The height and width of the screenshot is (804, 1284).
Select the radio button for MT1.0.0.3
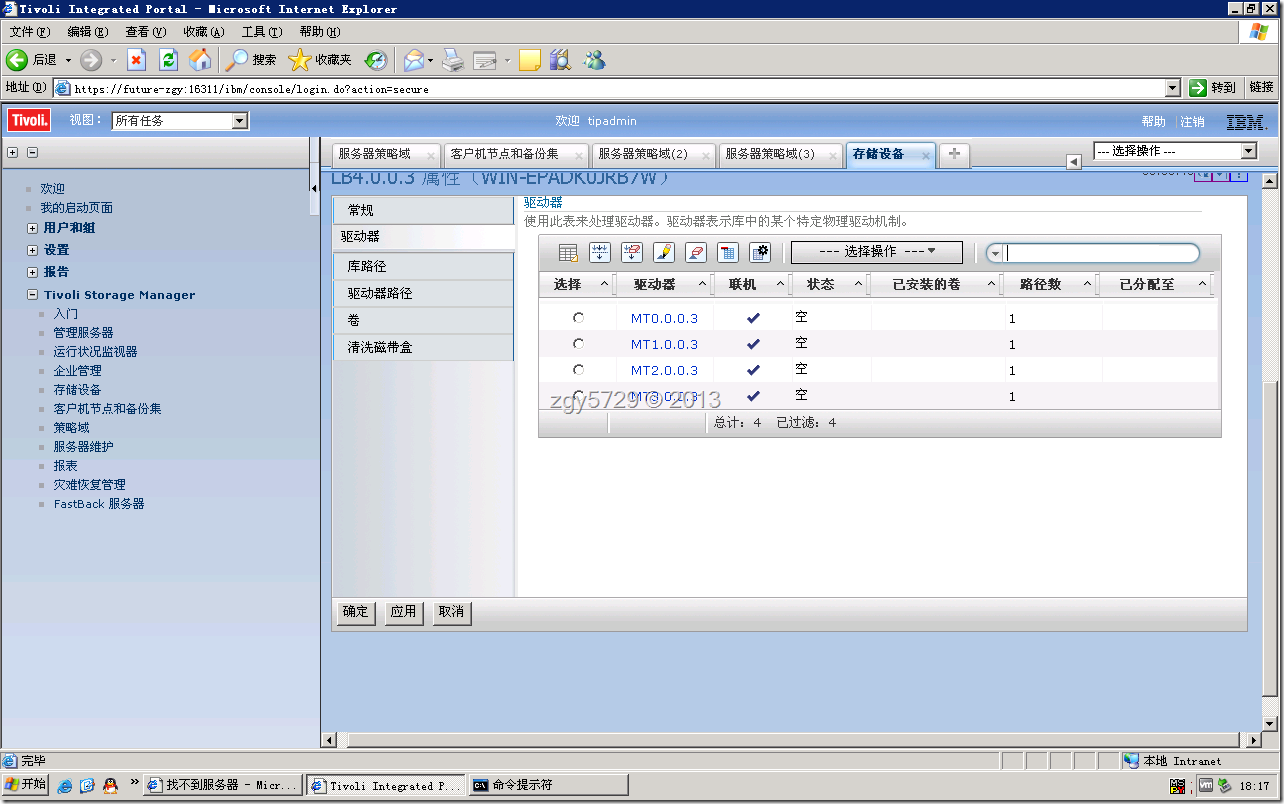point(578,343)
